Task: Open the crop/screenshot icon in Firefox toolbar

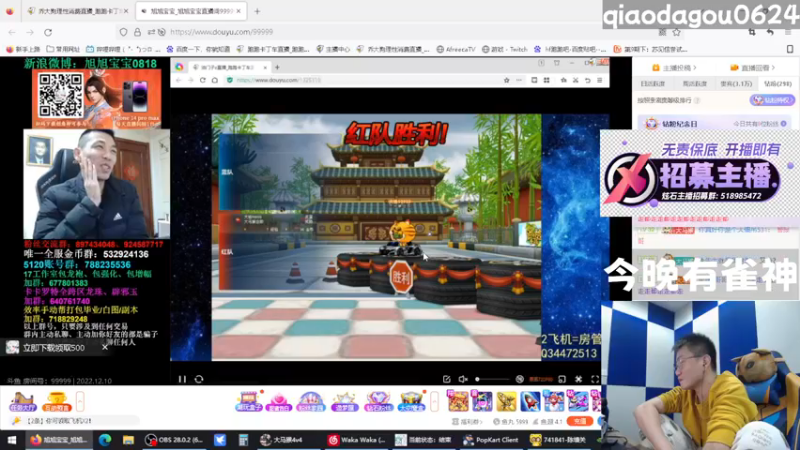Action: tap(752, 32)
